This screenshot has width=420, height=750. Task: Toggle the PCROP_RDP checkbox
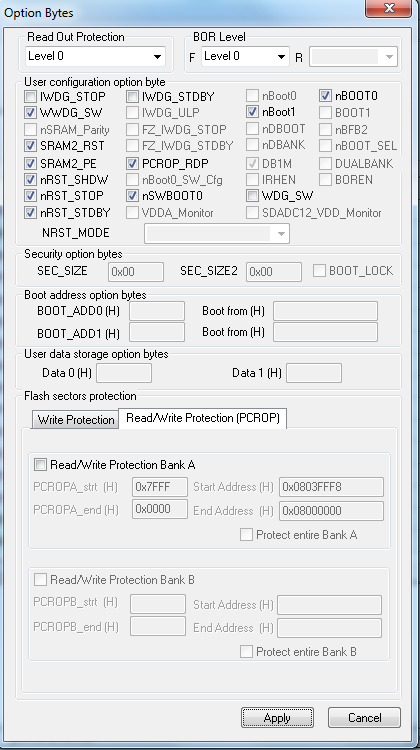coord(133,164)
